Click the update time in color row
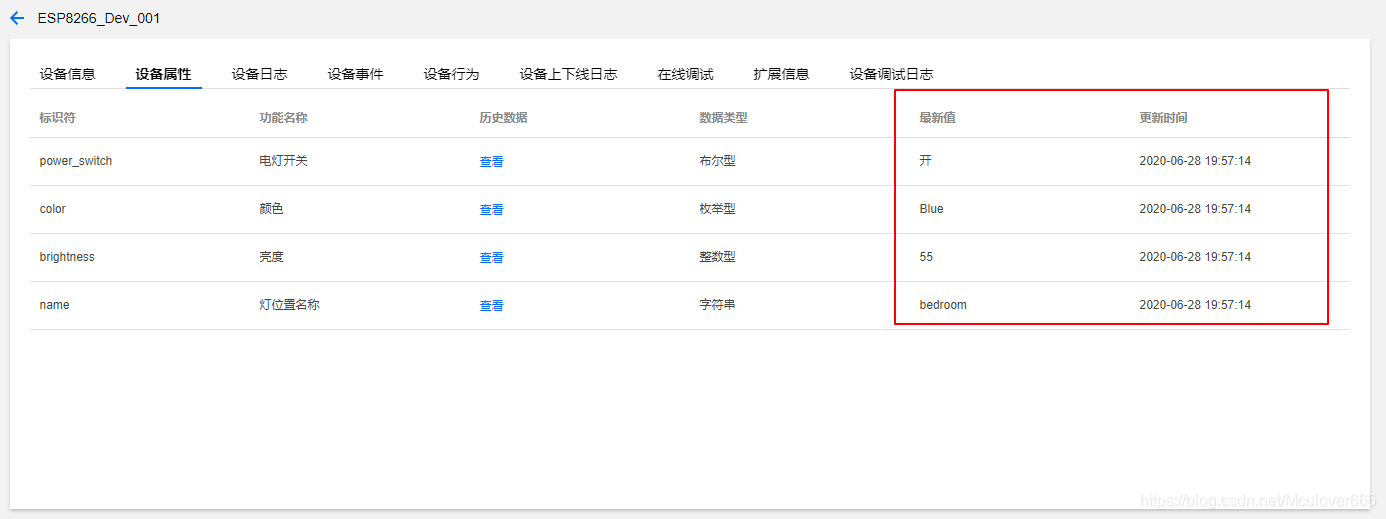 (1195, 209)
